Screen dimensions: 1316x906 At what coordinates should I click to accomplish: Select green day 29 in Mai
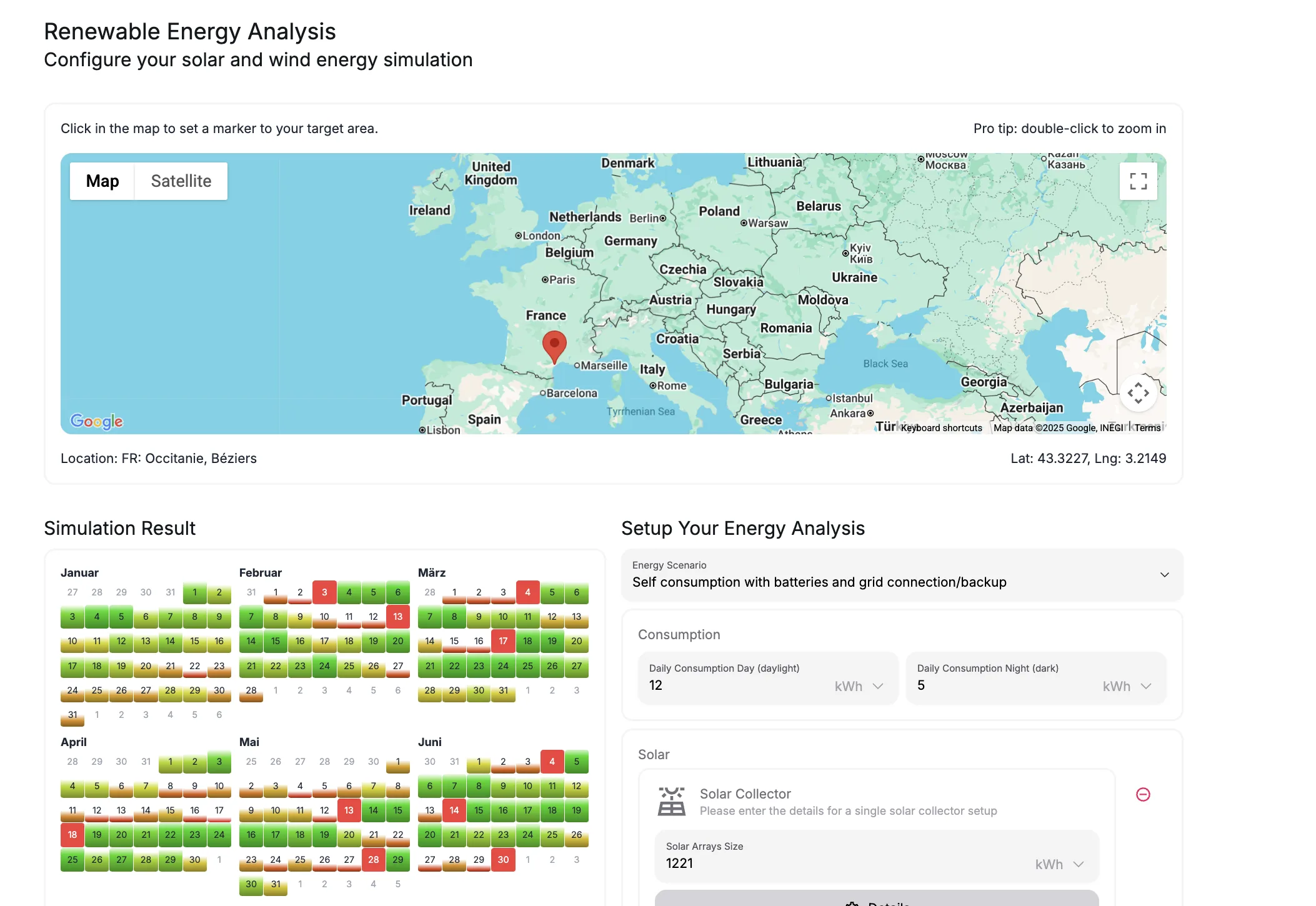tap(398, 860)
